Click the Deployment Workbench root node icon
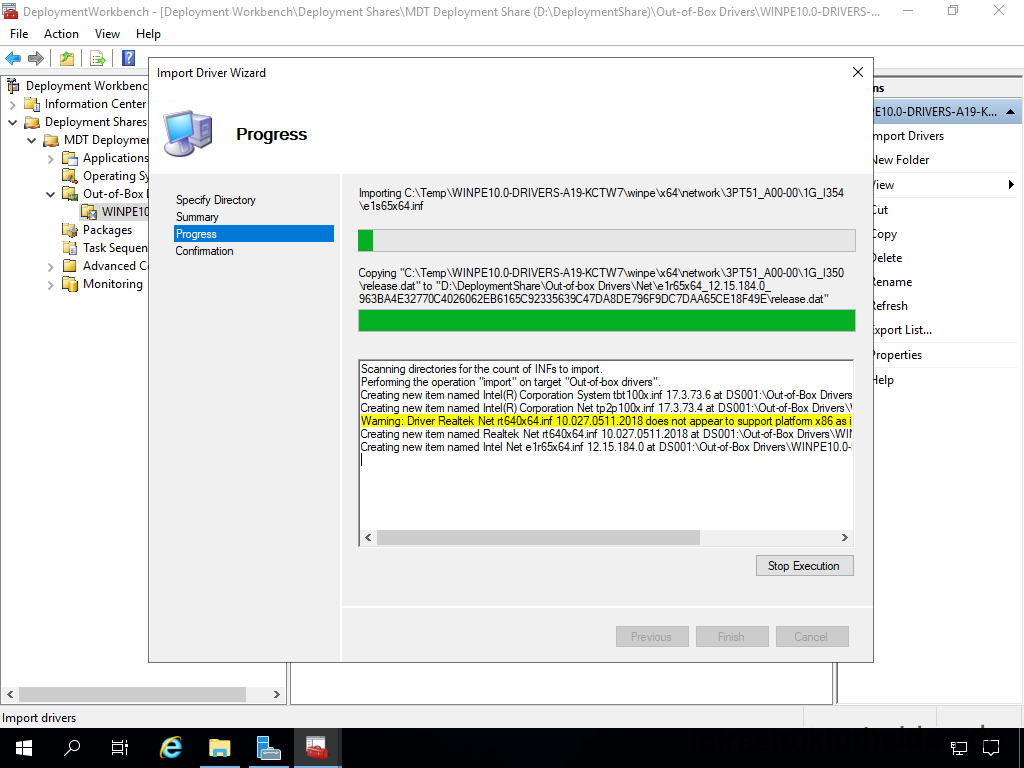This screenshot has width=1024, height=768. point(12,86)
